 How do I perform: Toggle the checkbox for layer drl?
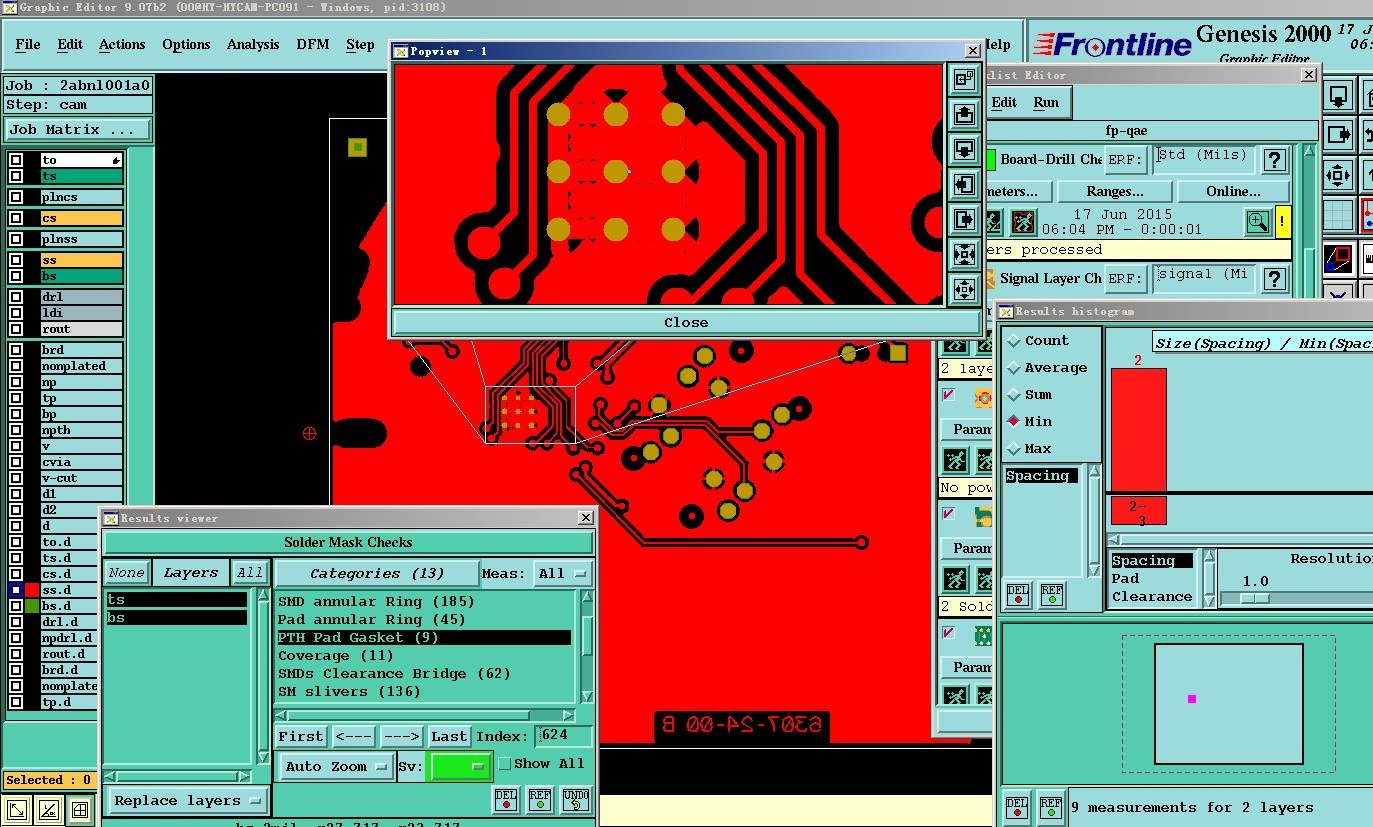[16, 297]
